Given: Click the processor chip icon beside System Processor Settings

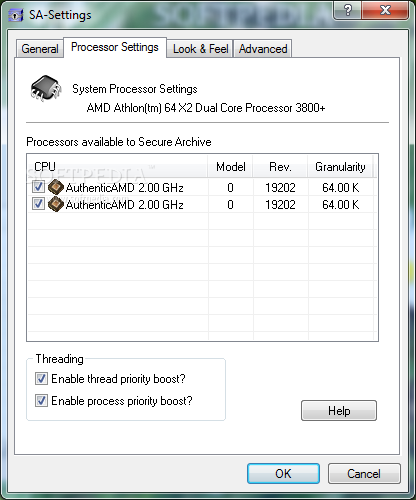Looking at the screenshot, I should pos(46,88).
